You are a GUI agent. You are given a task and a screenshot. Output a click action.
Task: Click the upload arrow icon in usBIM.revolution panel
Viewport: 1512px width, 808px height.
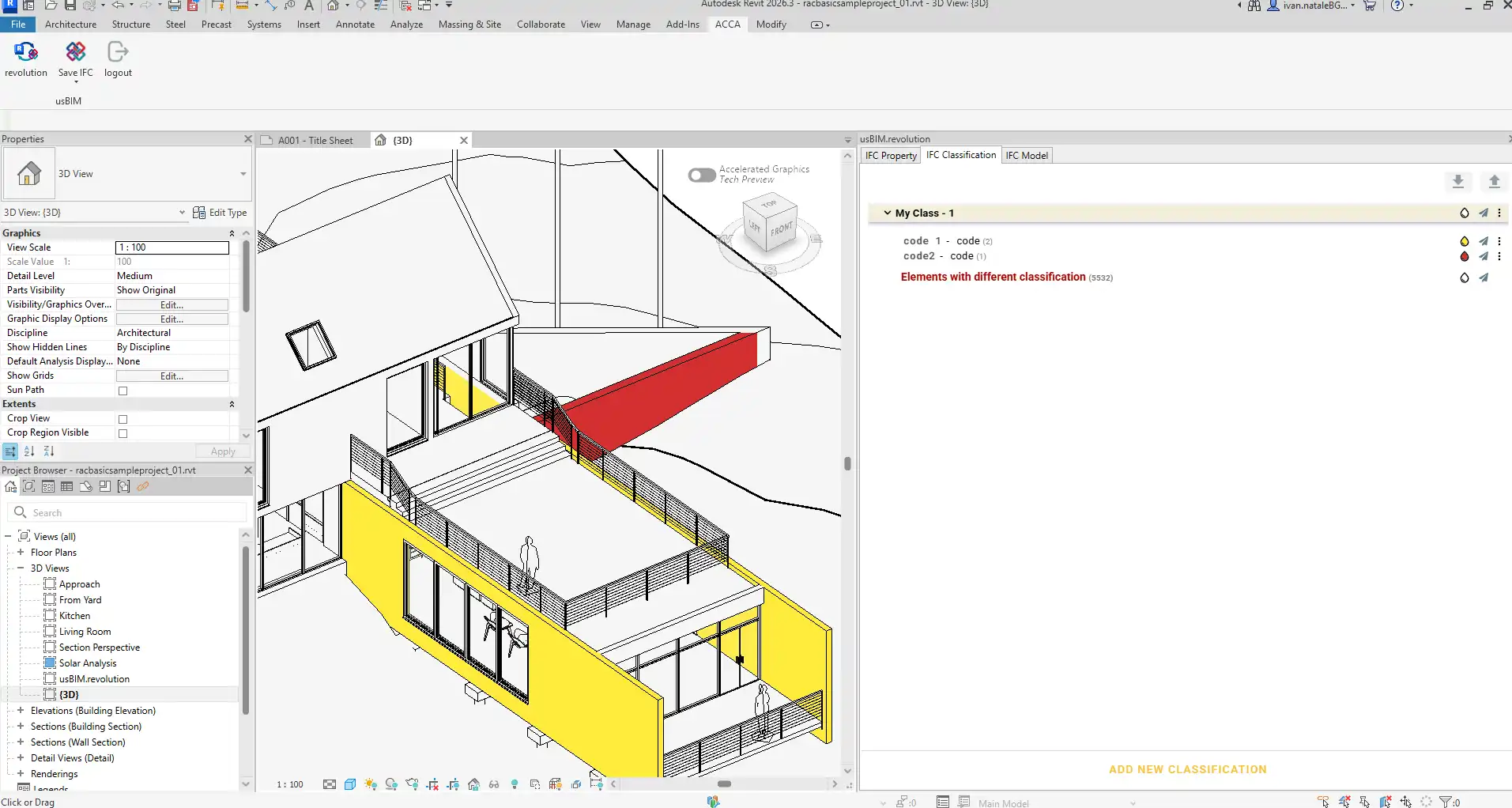point(1494,181)
